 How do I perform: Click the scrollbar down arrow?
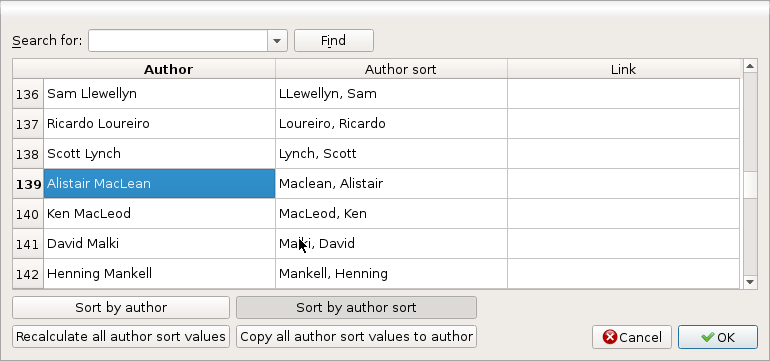pyautogui.click(x=750, y=282)
